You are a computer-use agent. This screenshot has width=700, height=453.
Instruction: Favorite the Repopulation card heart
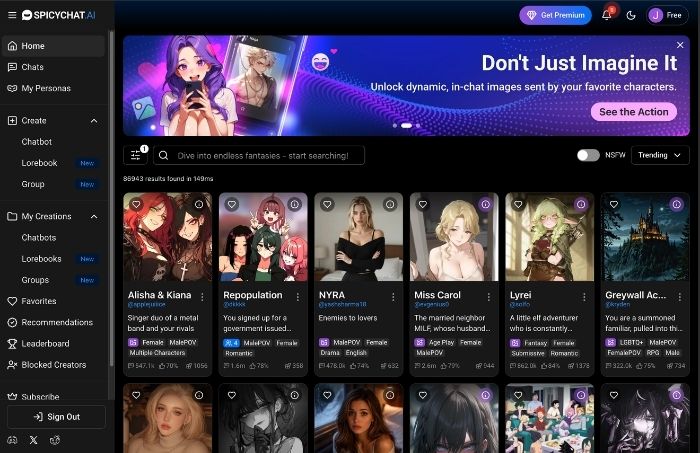(232, 204)
